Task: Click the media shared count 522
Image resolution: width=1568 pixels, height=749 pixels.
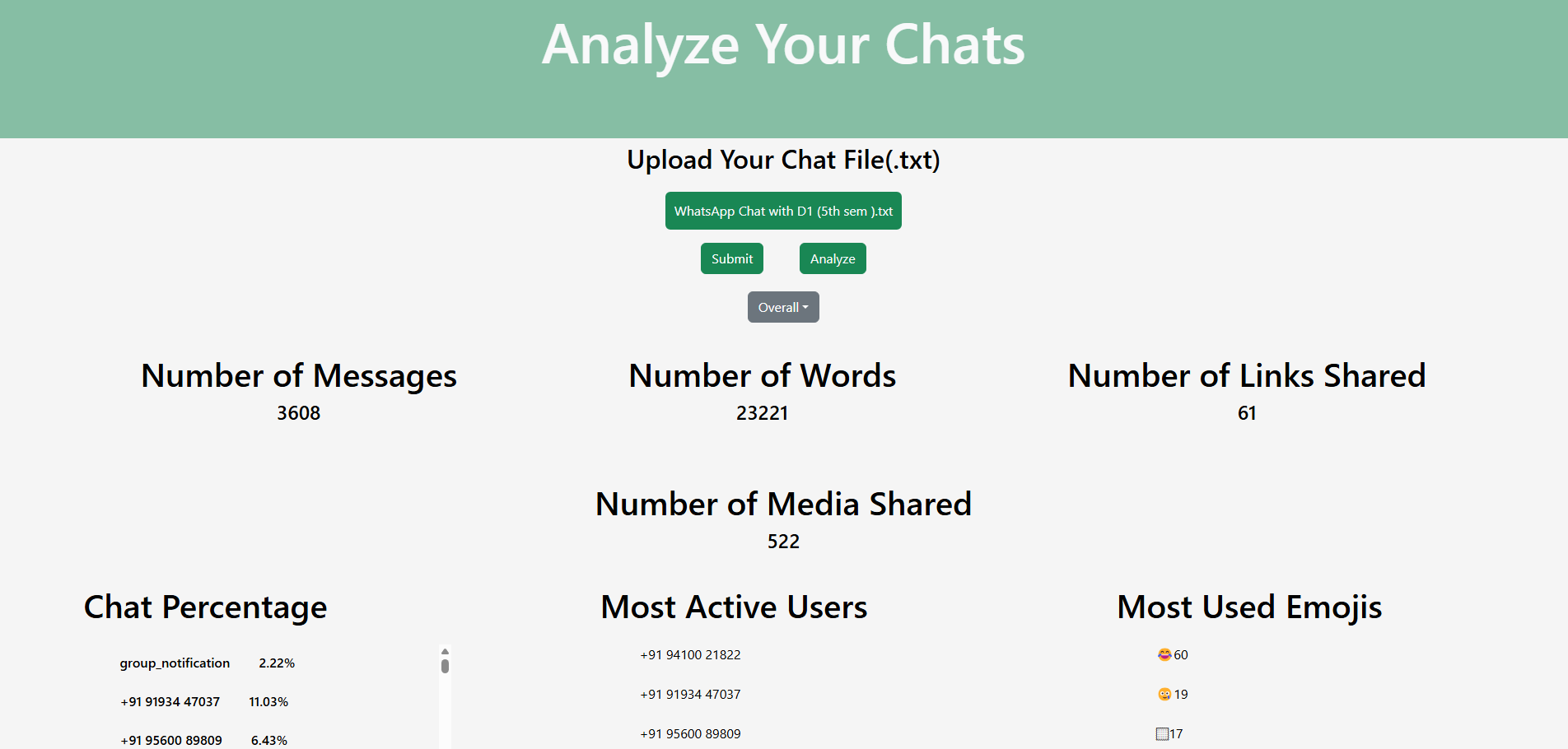Action: click(783, 542)
